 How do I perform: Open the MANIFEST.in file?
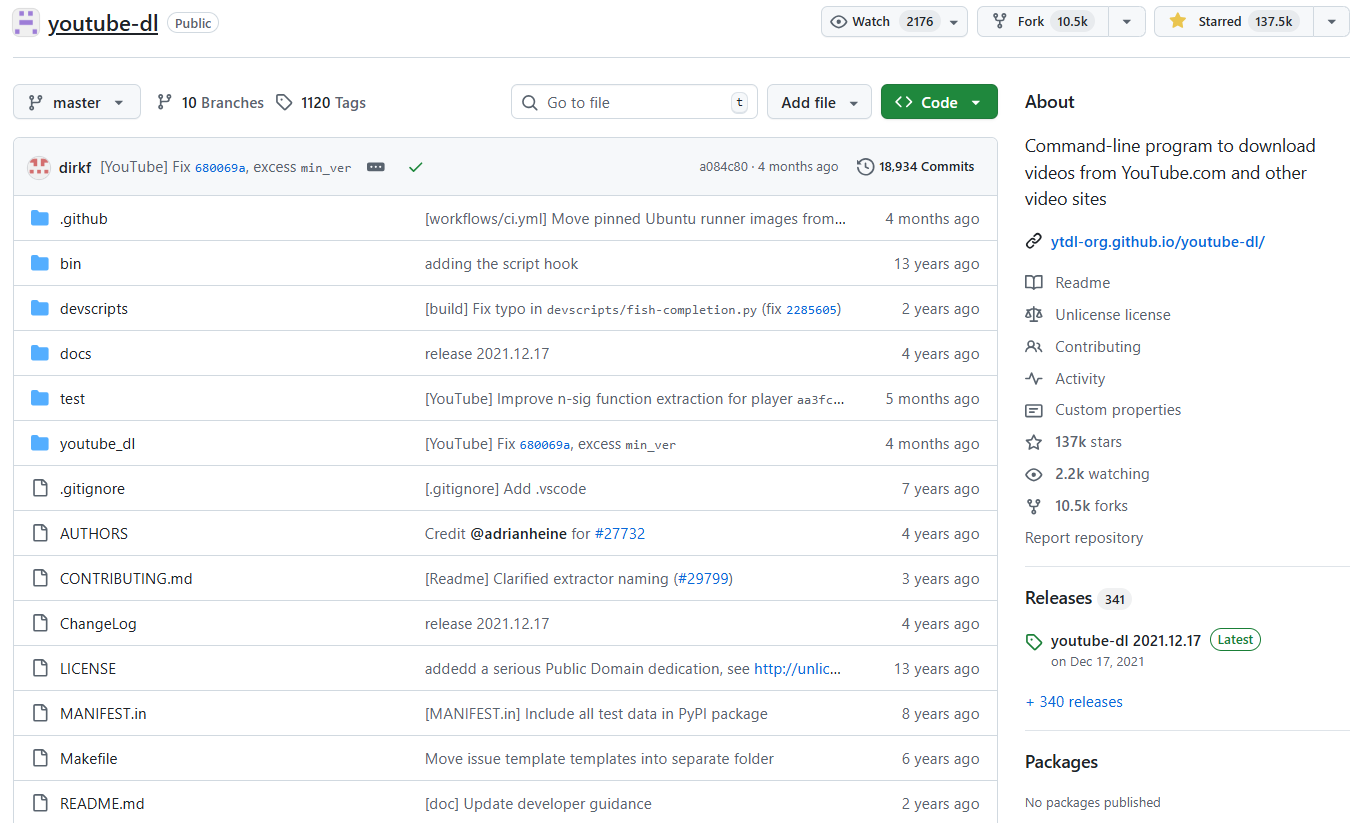(x=103, y=713)
